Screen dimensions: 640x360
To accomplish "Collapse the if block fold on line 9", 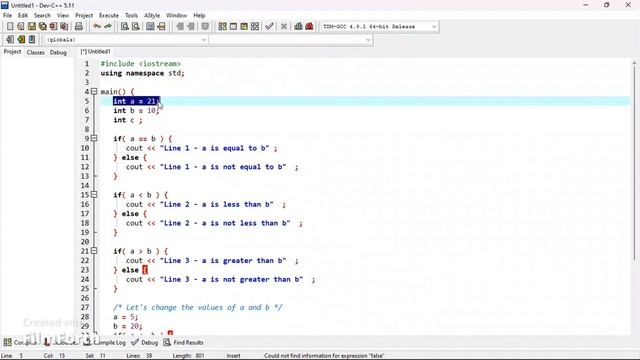I will [x=94, y=138].
